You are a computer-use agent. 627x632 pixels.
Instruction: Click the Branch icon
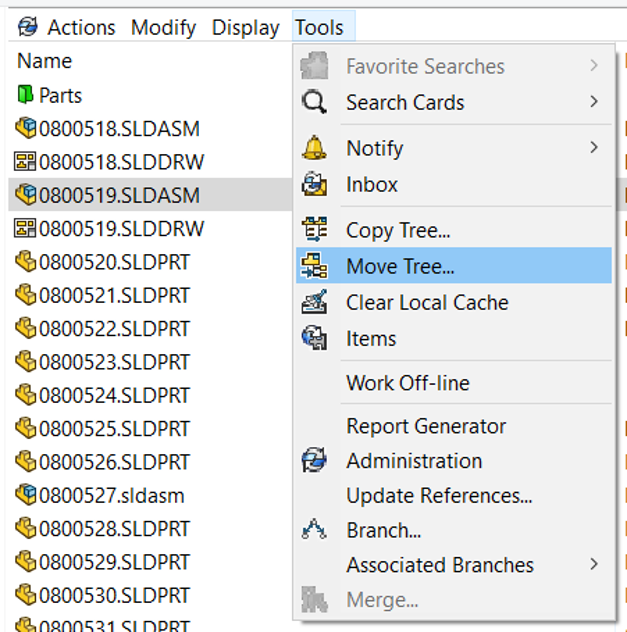coord(314,530)
